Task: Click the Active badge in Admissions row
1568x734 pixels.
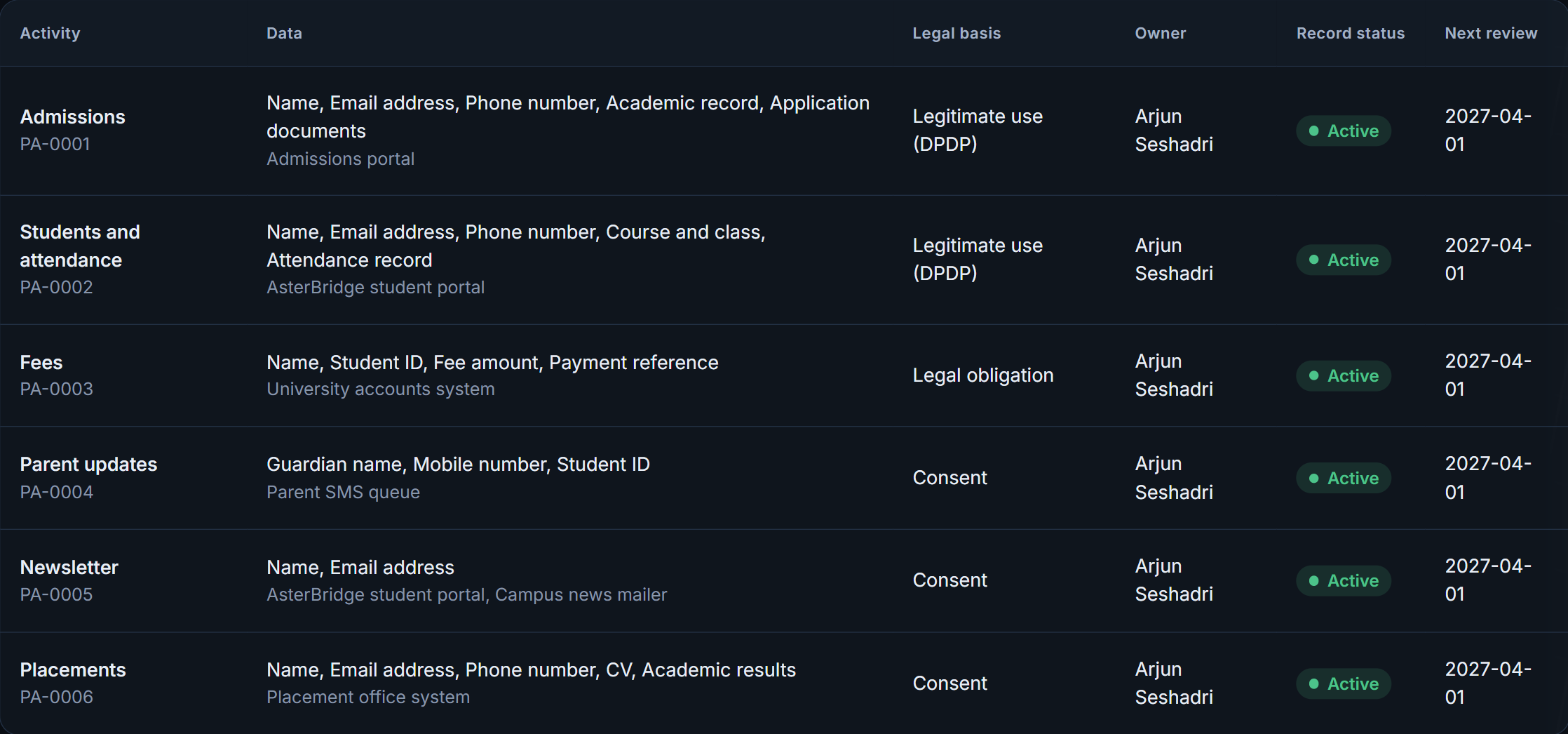Action: point(1343,131)
